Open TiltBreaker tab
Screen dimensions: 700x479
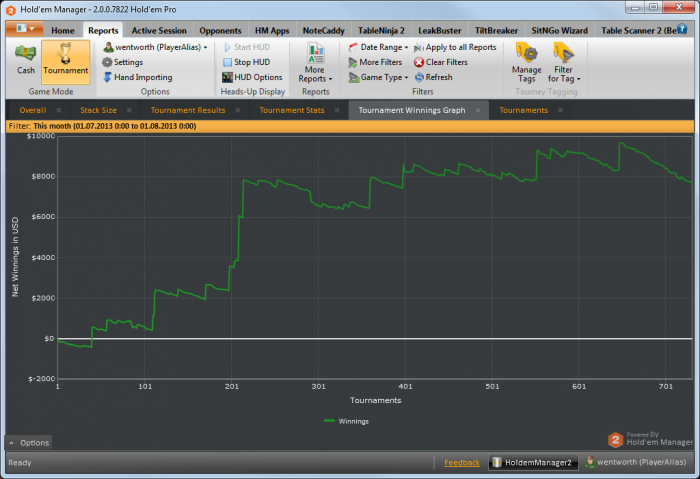click(x=496, y=30)
